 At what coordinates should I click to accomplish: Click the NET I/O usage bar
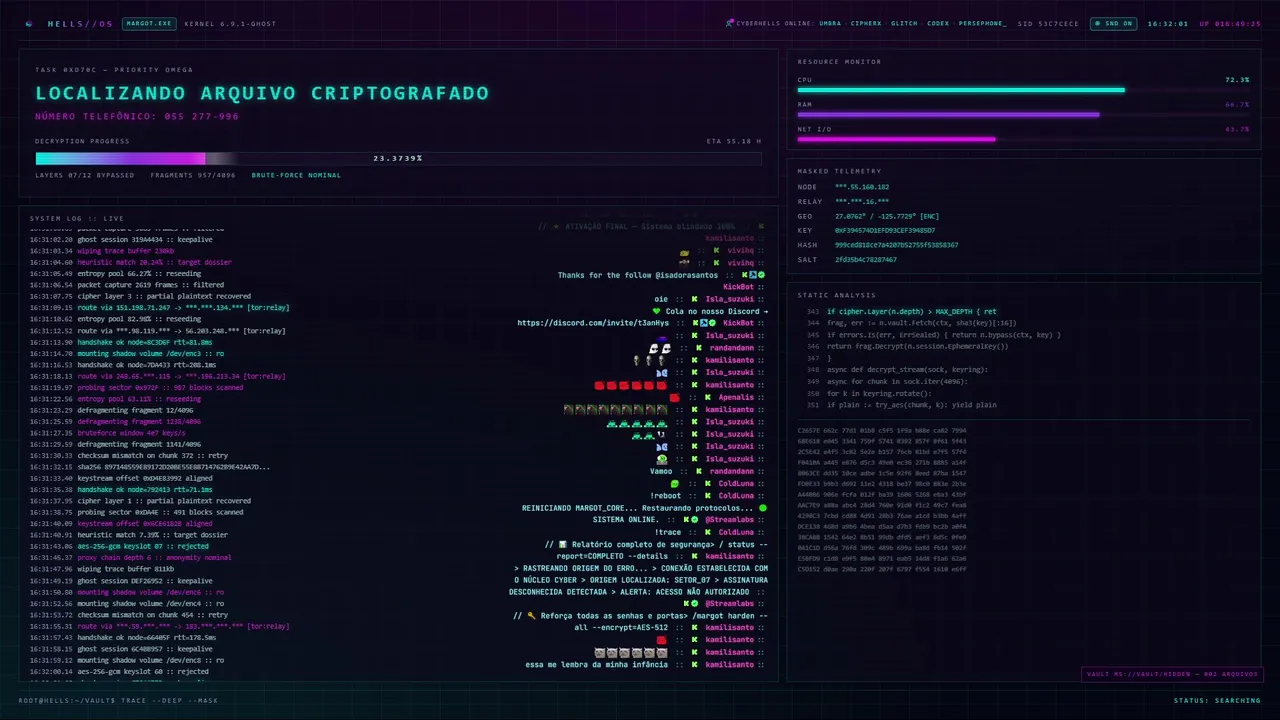click(x=1023, y=139)
